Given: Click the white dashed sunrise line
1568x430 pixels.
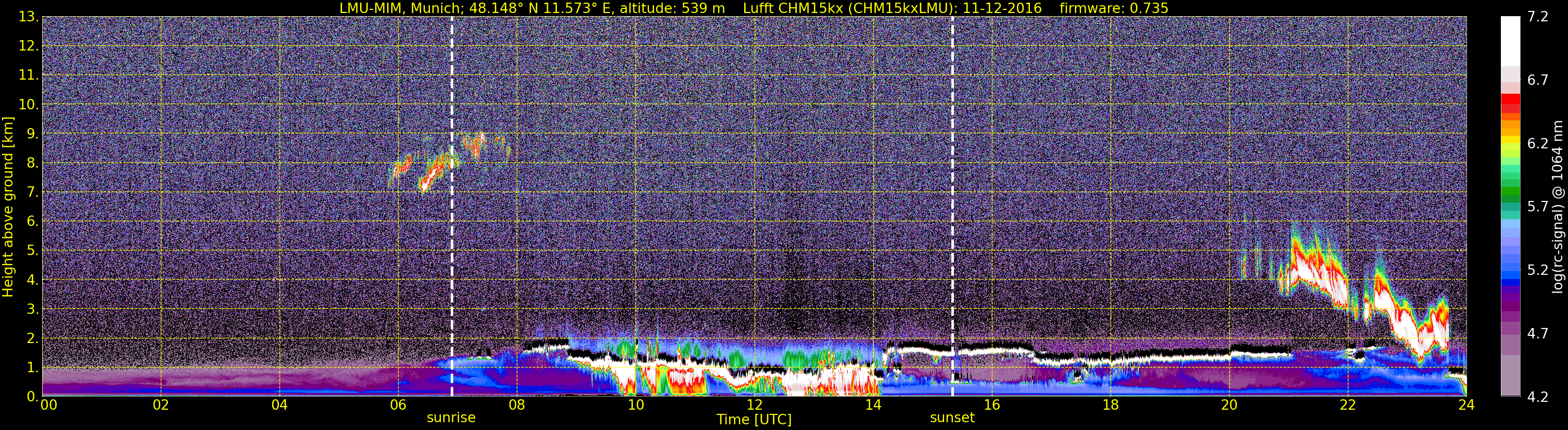Looking at the screenshot, I should pyautogui.click(x=452, y=207).
